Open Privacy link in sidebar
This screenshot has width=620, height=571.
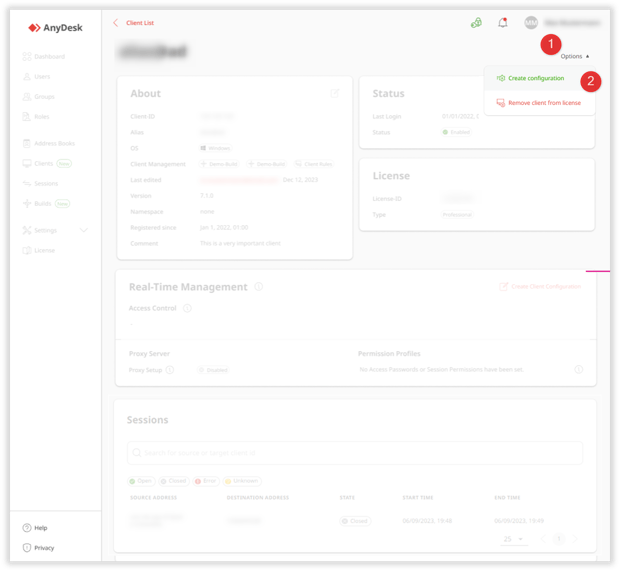(44, 548)
